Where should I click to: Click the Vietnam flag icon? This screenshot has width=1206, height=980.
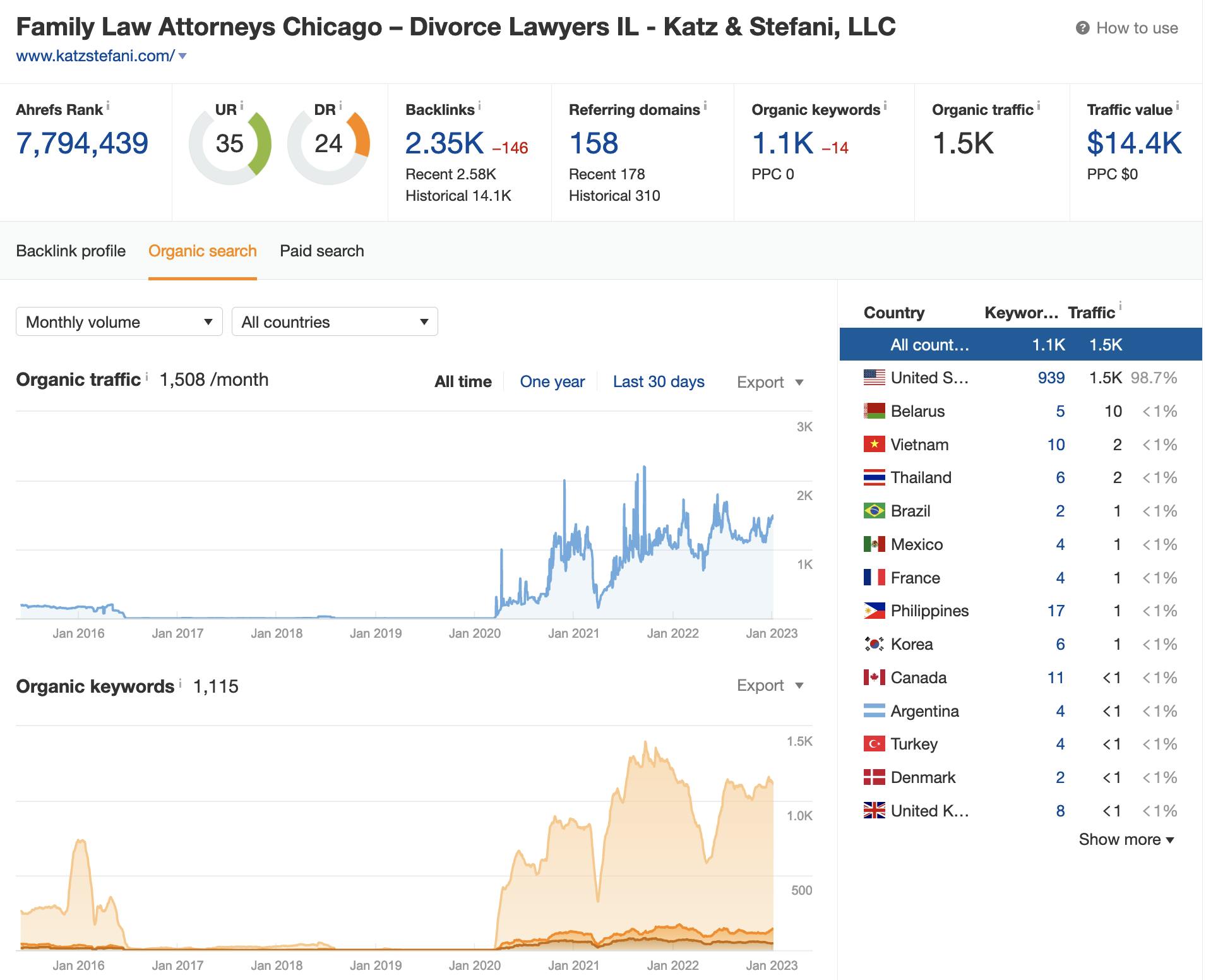coord(875,445)
